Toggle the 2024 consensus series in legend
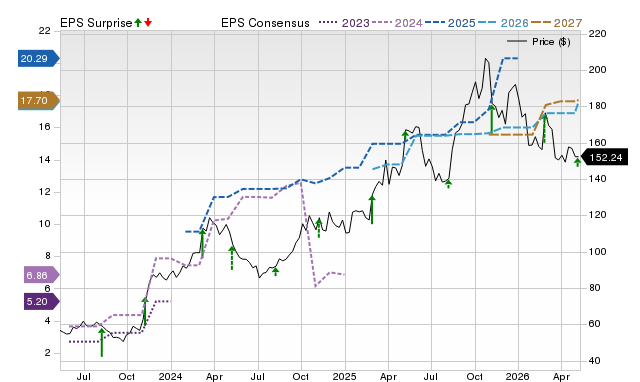This screenshot has width=640, height=382. tap(398, 23)
